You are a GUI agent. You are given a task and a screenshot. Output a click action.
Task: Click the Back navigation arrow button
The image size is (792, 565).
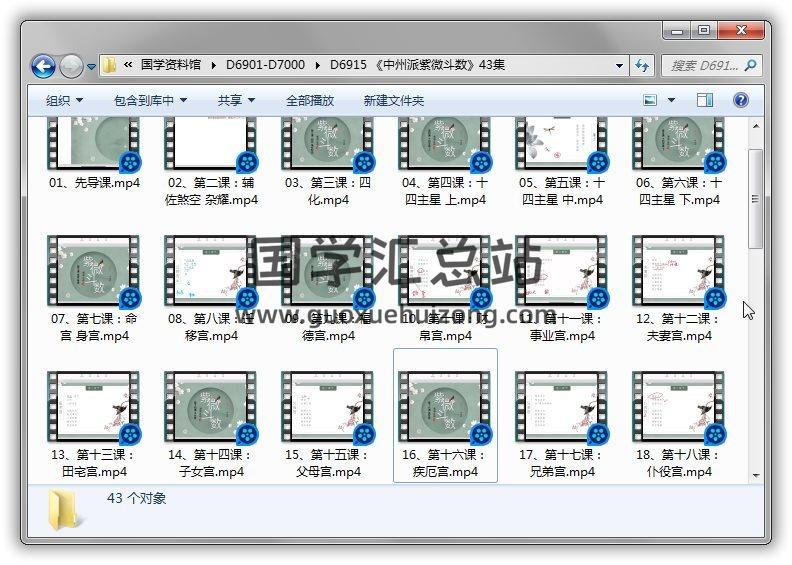(43, 67)
